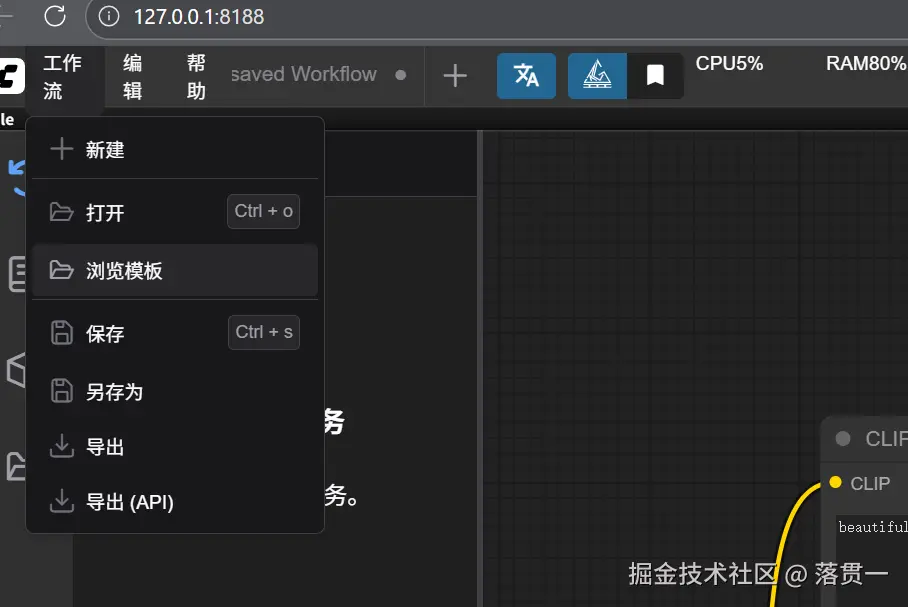
Task: Click the blue history arrow sidebar icon
Action: (x=17, y=177)
